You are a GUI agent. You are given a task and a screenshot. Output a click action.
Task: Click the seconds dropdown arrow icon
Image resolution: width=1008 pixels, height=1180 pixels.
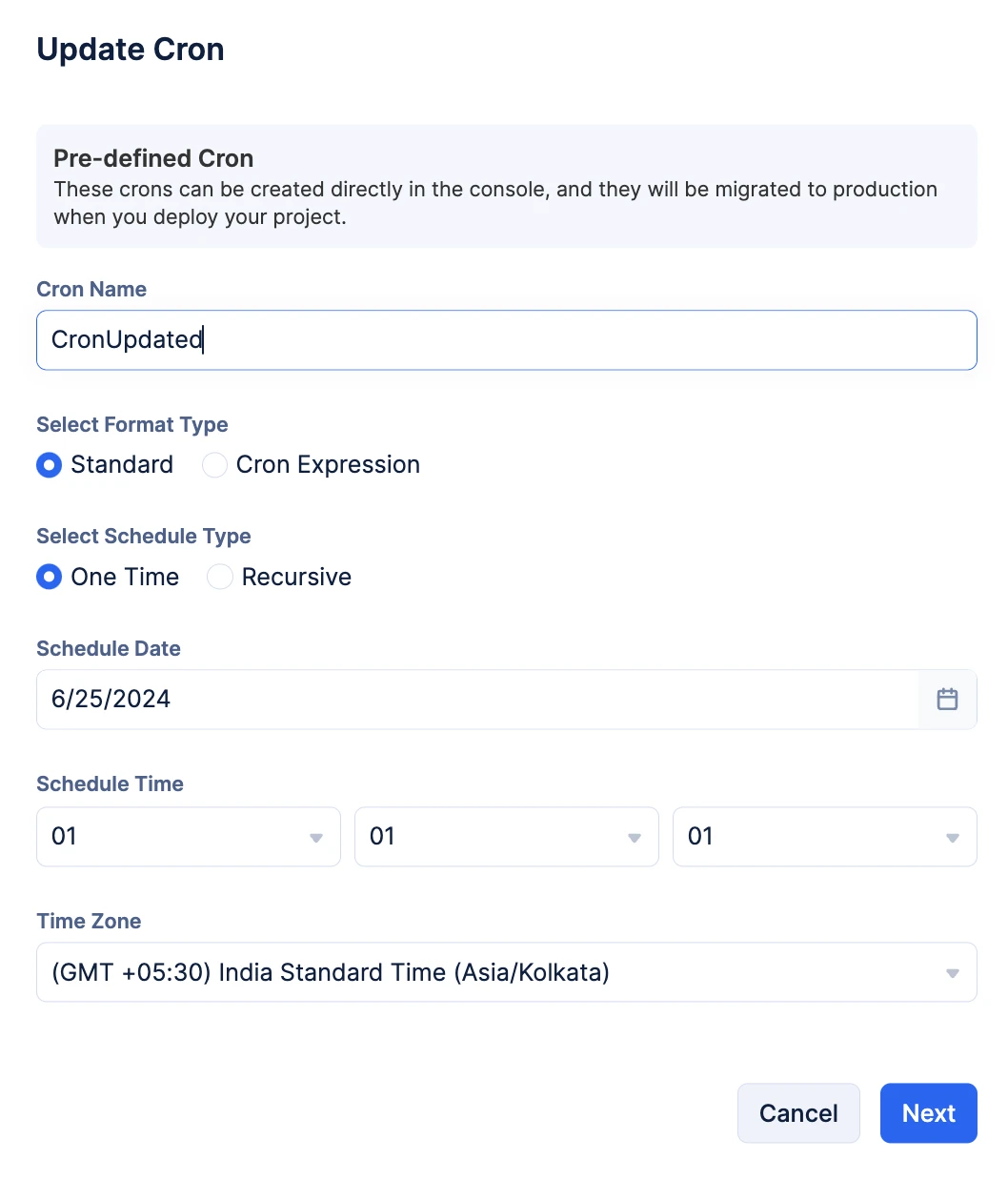pyautogui.click(x=953, y=838)
